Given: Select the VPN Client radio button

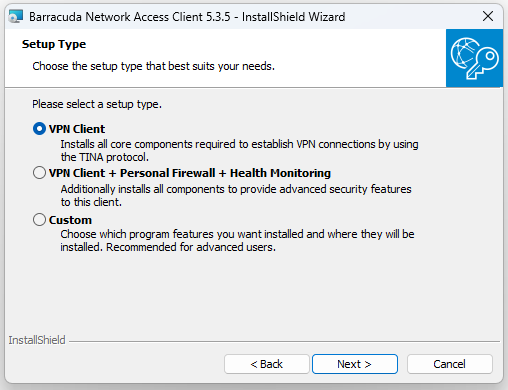Looking at the screenshot, I should [x=39, y=129].
